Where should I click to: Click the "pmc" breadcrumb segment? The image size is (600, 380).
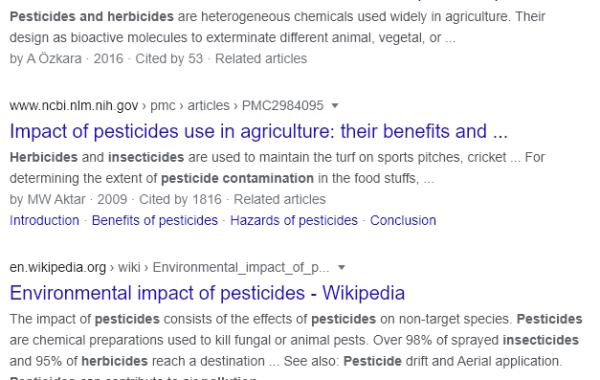click(163, 106)
